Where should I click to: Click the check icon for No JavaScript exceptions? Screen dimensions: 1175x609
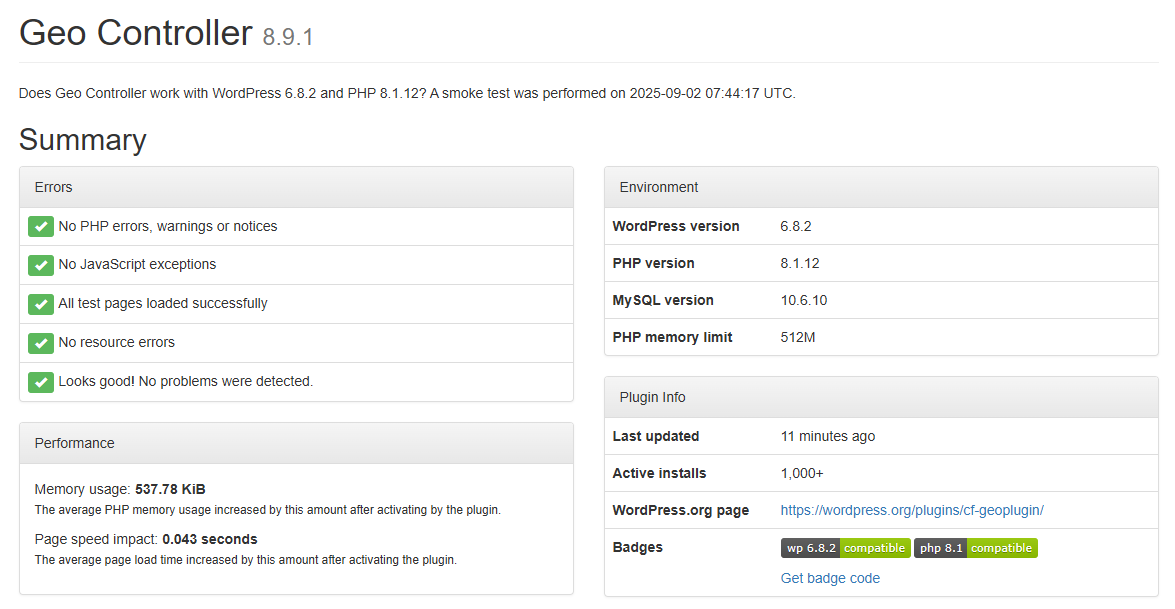[41, 265]
